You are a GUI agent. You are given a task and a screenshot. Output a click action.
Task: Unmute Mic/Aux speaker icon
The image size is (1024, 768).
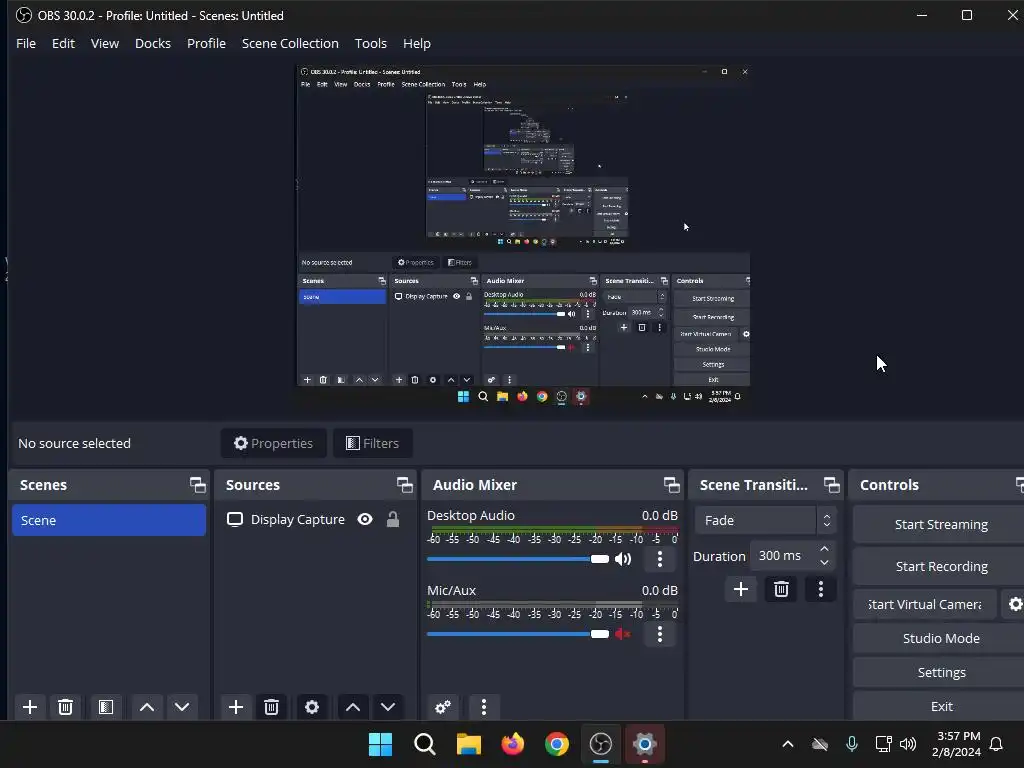(622, 634)
